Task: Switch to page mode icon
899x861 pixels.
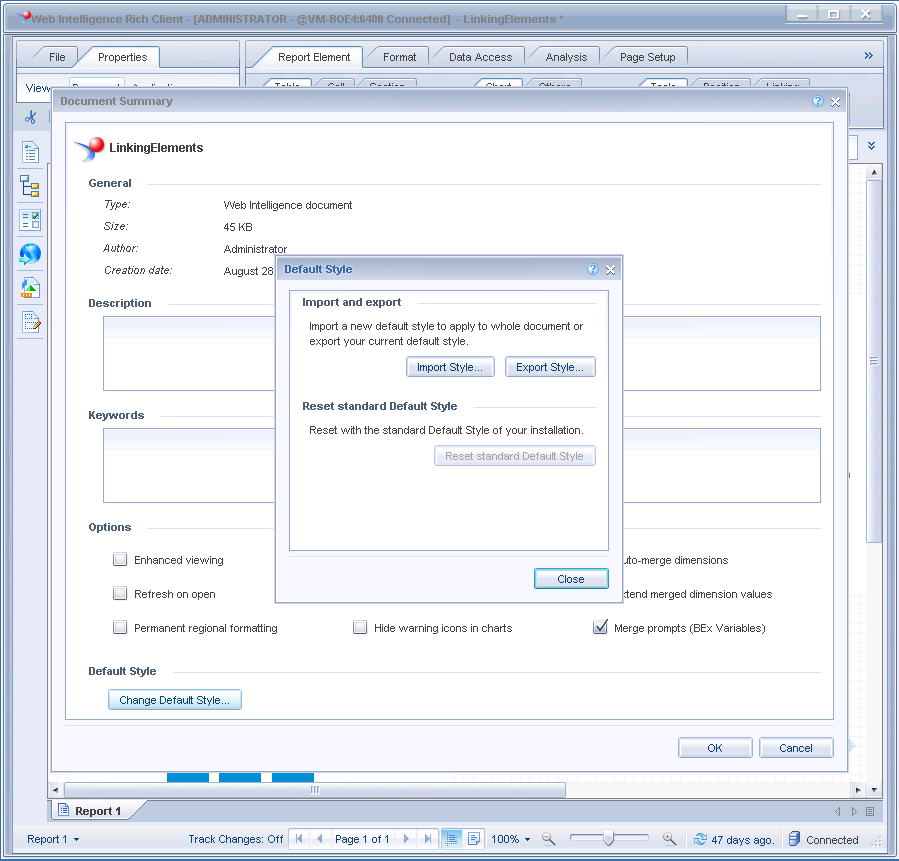Action: 474,839
